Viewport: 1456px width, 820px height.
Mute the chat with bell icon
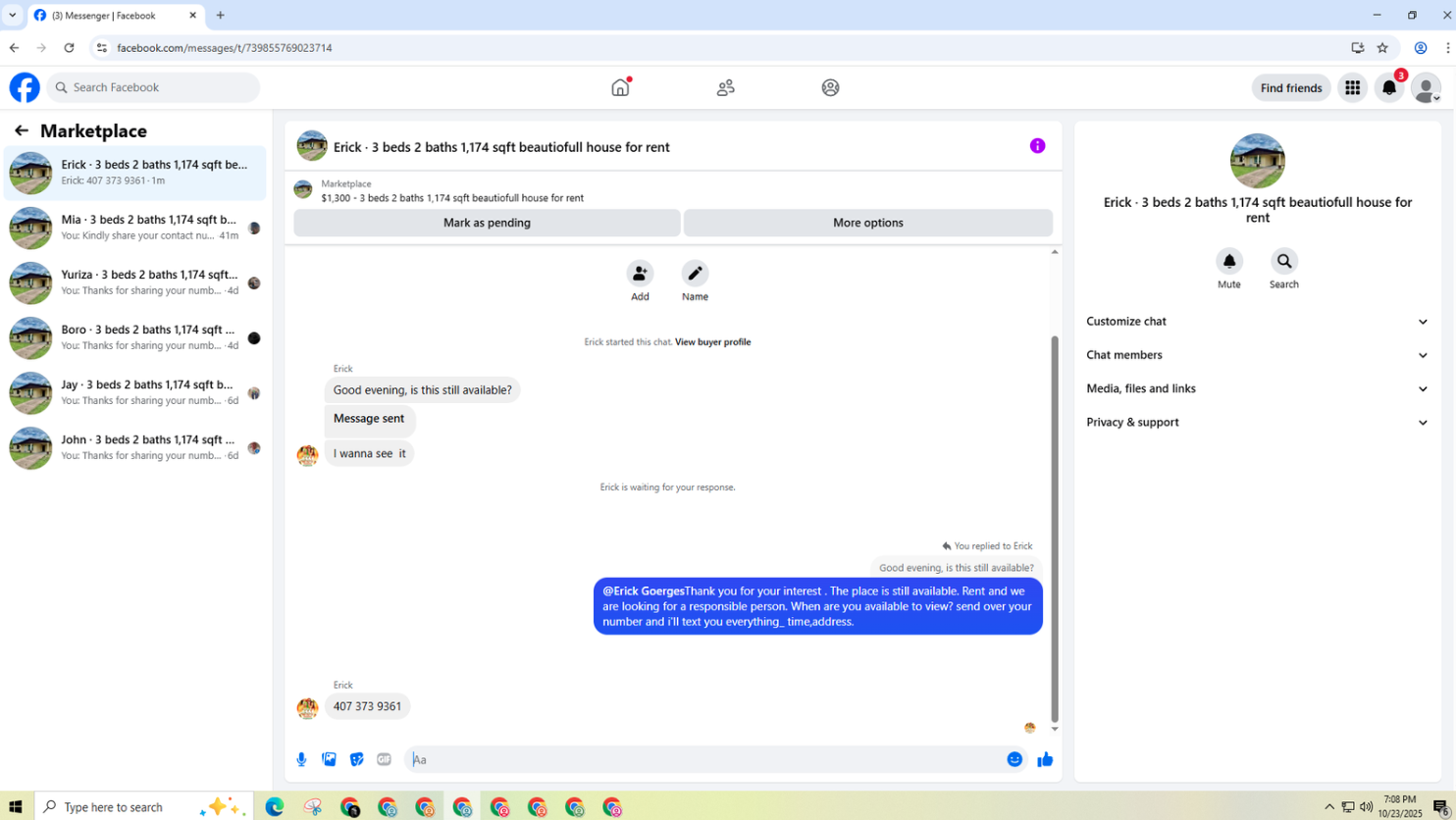[1229, 261]
